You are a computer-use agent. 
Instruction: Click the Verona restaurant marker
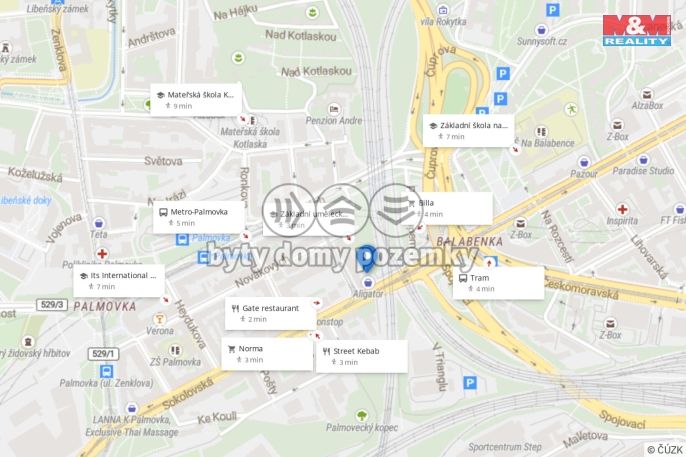[160, 319]
